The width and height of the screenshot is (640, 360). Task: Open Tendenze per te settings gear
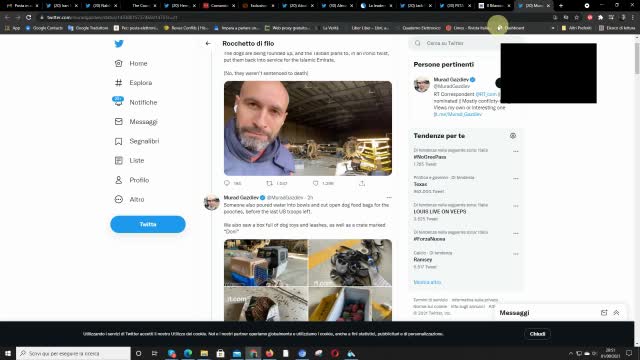pos(513,136)
